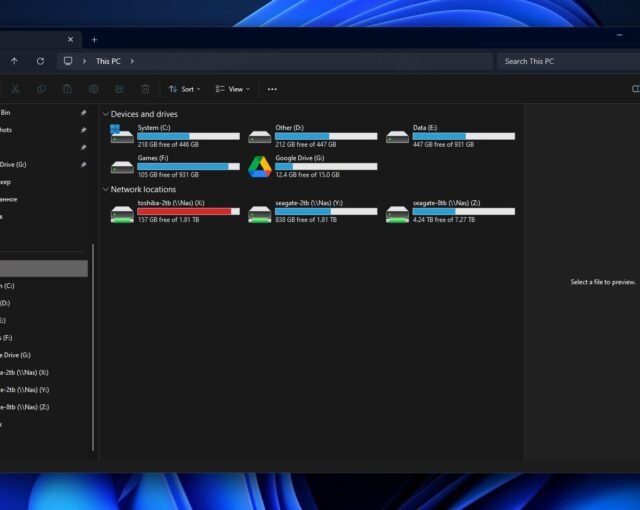Screen dimensions: 640x510
Task: Open the Sort dropdown
Action: (184, 89)
